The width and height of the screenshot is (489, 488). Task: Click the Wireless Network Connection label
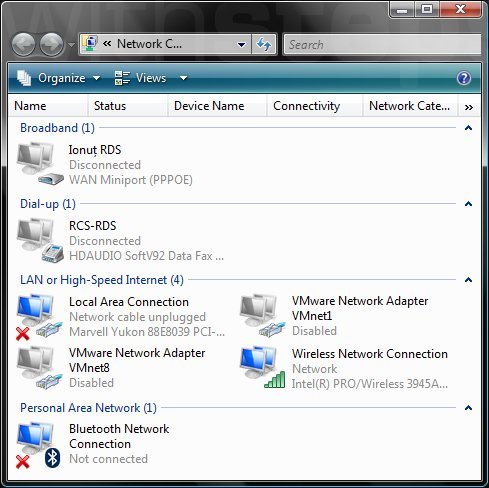point(370,354)
